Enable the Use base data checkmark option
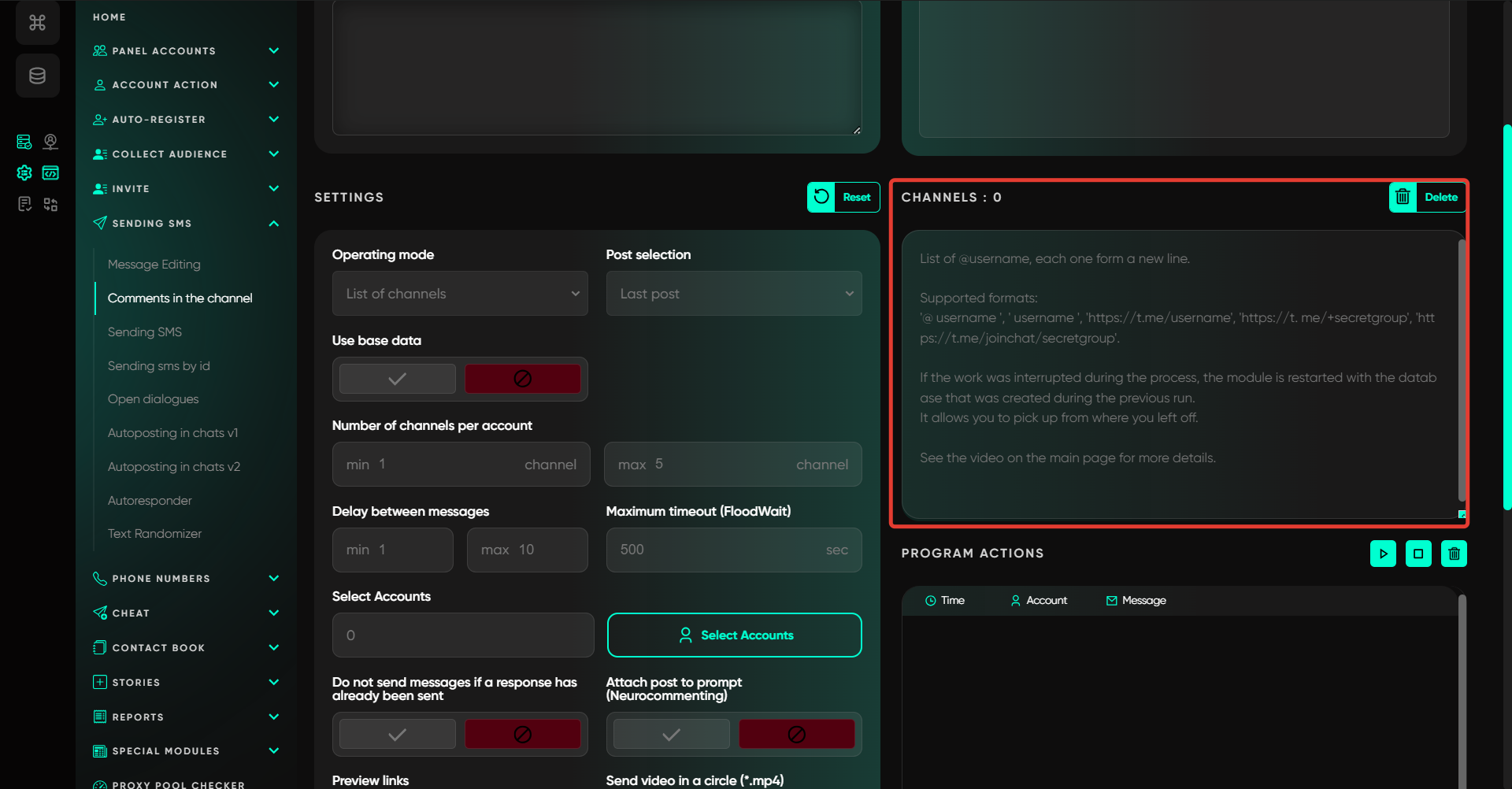Screen dimensions: 1512x789 pos(397,379)
